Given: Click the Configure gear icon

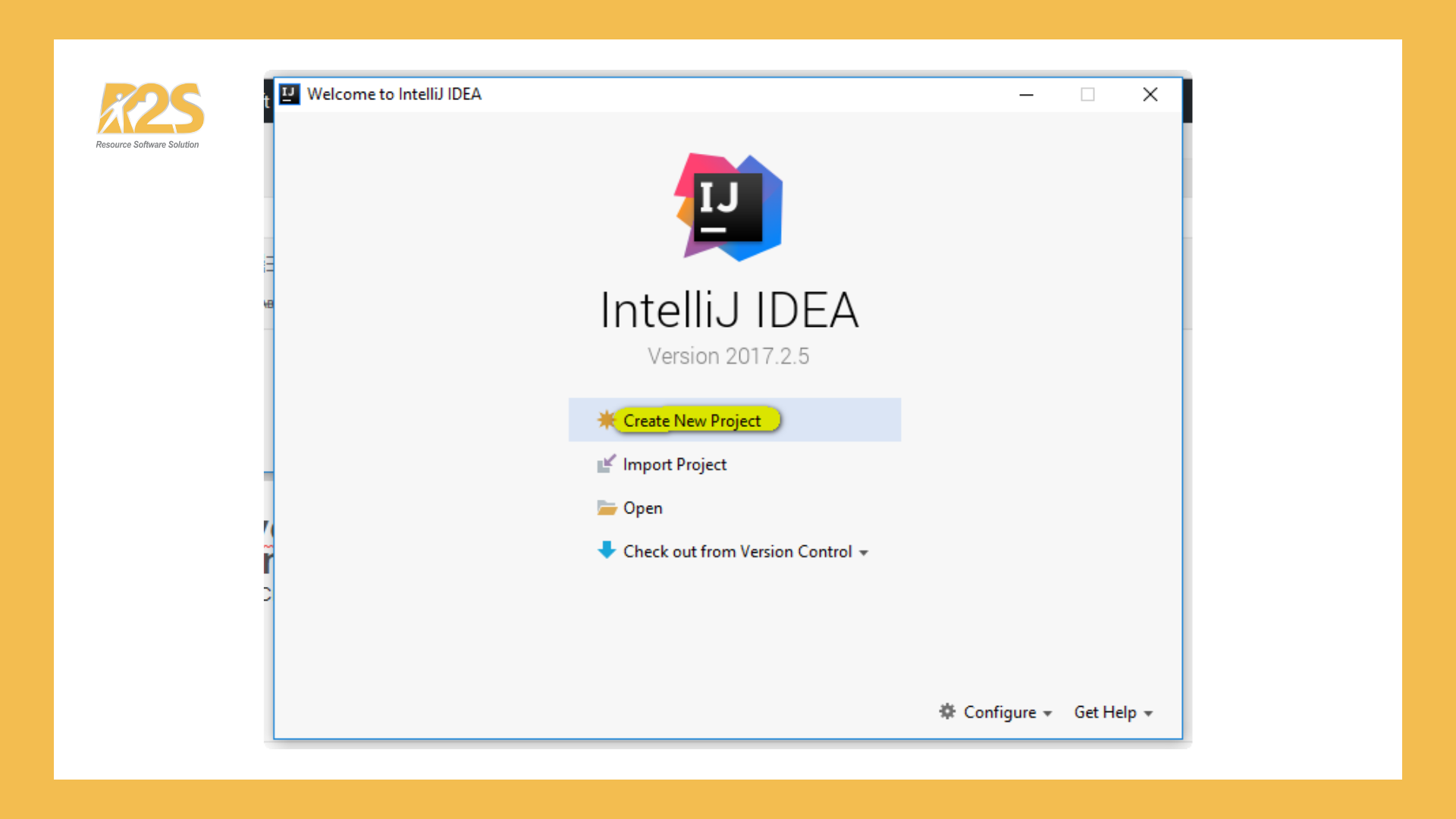Looking at the screenshot, I should pyautogui.click(x=947, y=711).
